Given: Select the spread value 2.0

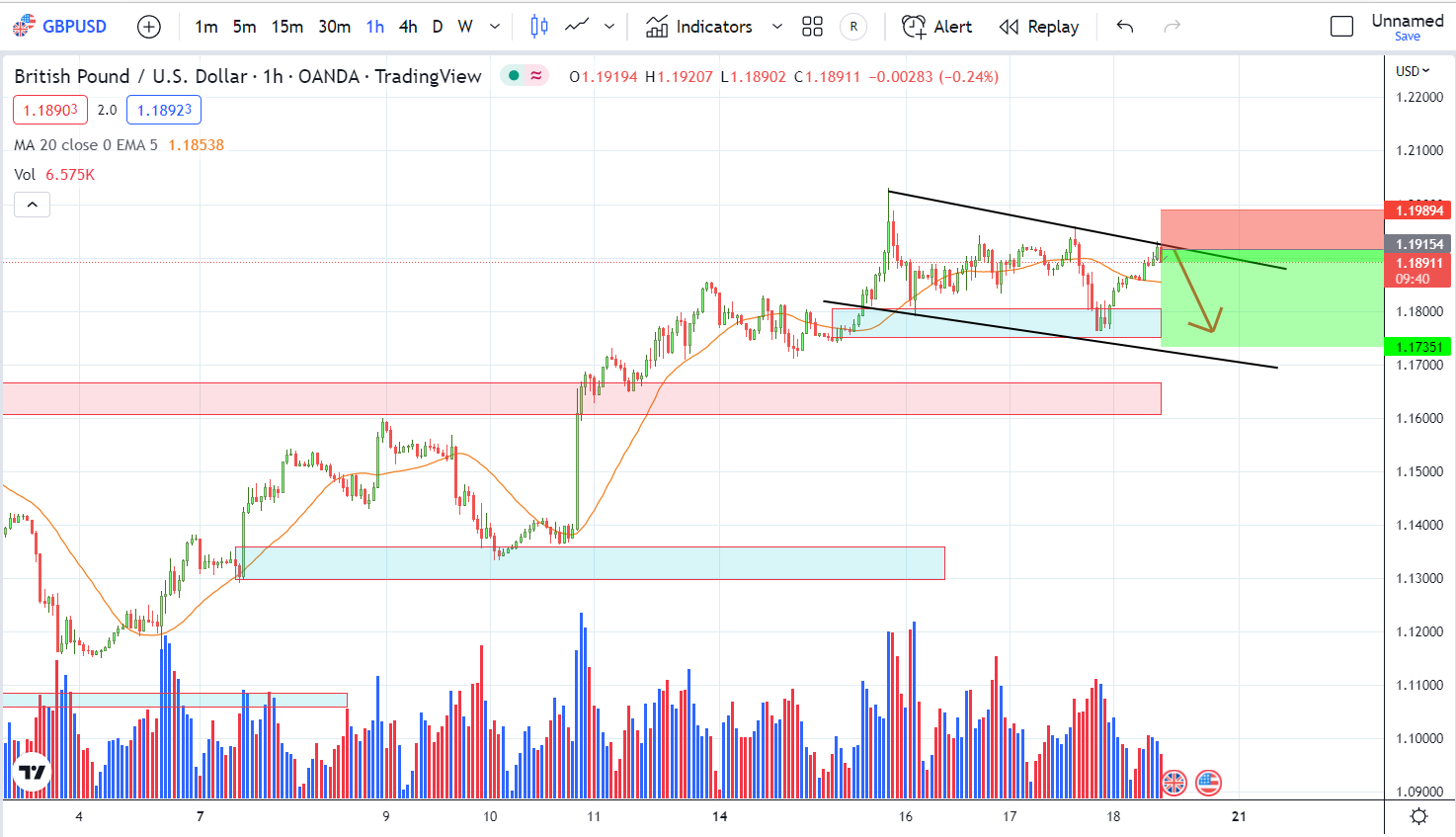Looking at the screenshot, I should (107, 110).
